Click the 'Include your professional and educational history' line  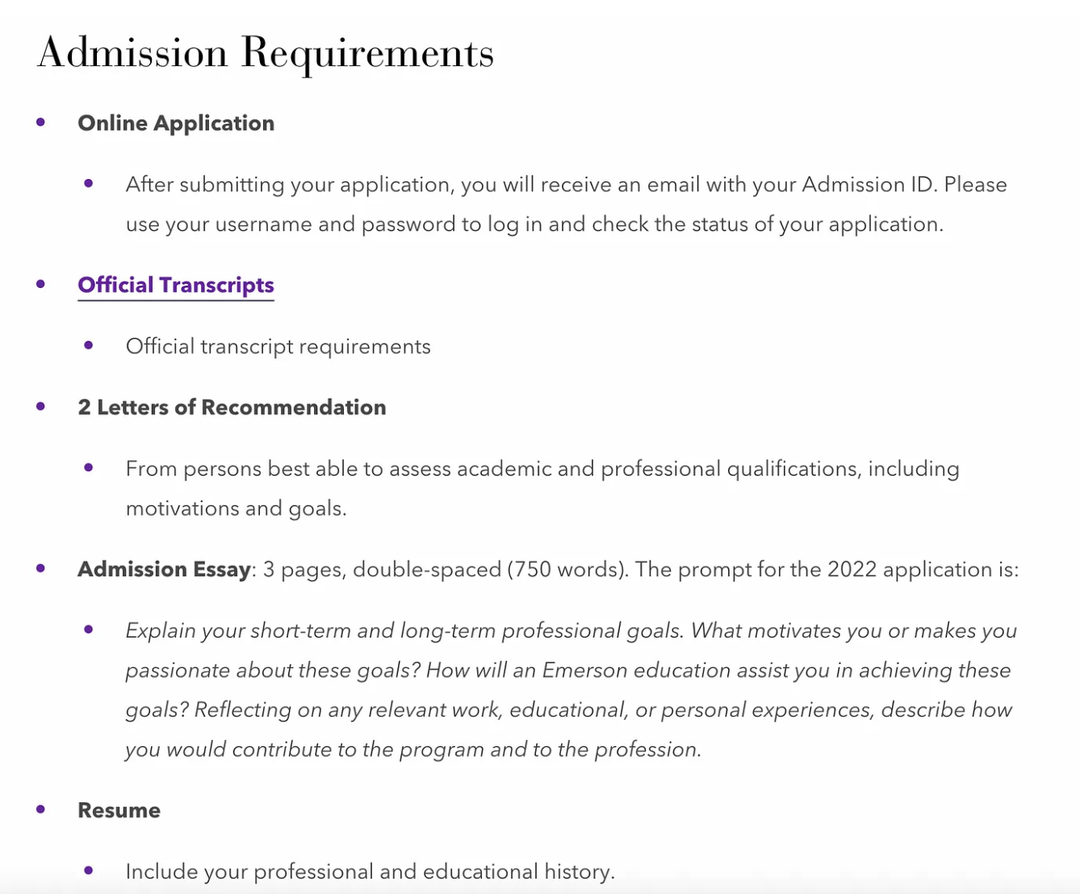370,872
